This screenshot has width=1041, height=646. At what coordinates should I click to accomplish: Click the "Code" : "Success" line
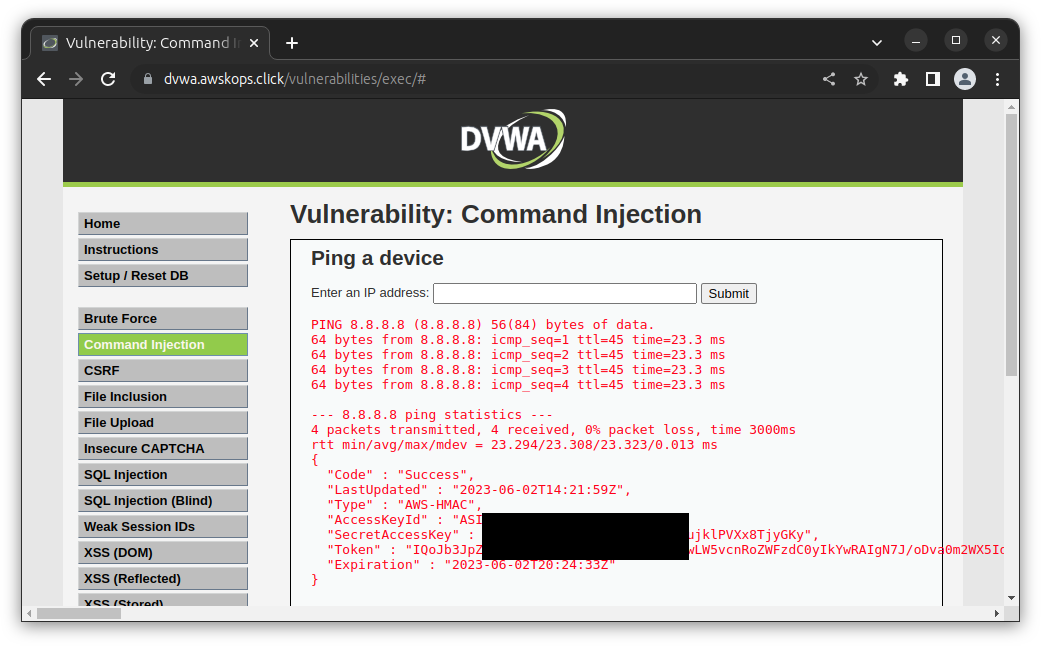(x=400, y=475)
